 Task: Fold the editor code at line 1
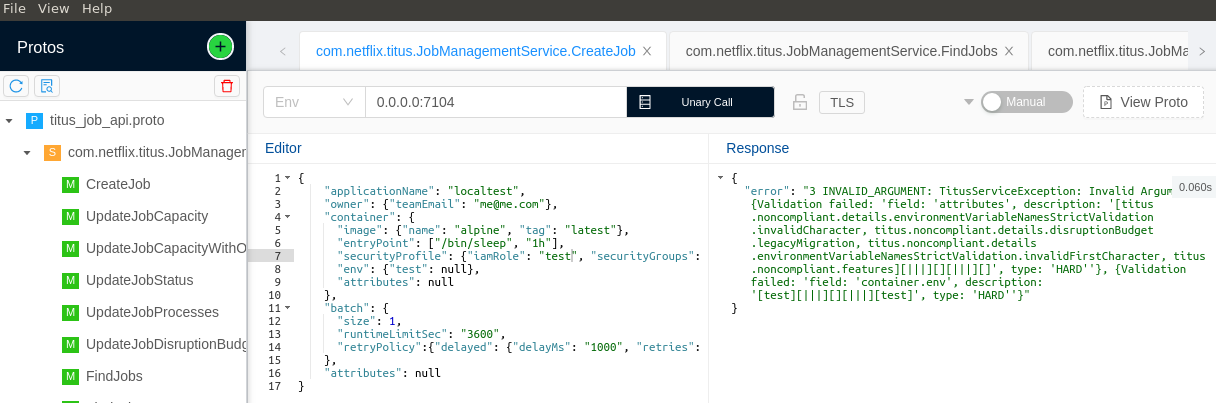pos(288,178)
